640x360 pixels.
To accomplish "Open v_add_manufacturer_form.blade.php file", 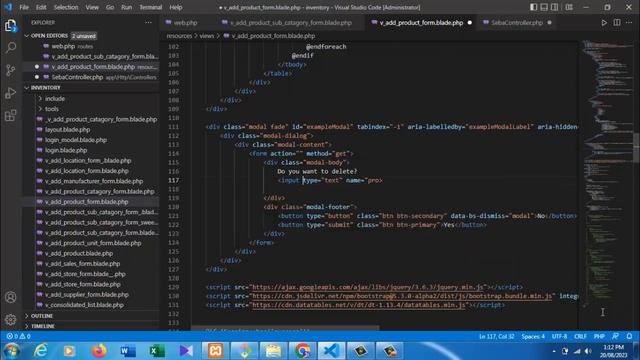I will coord(94,181).
